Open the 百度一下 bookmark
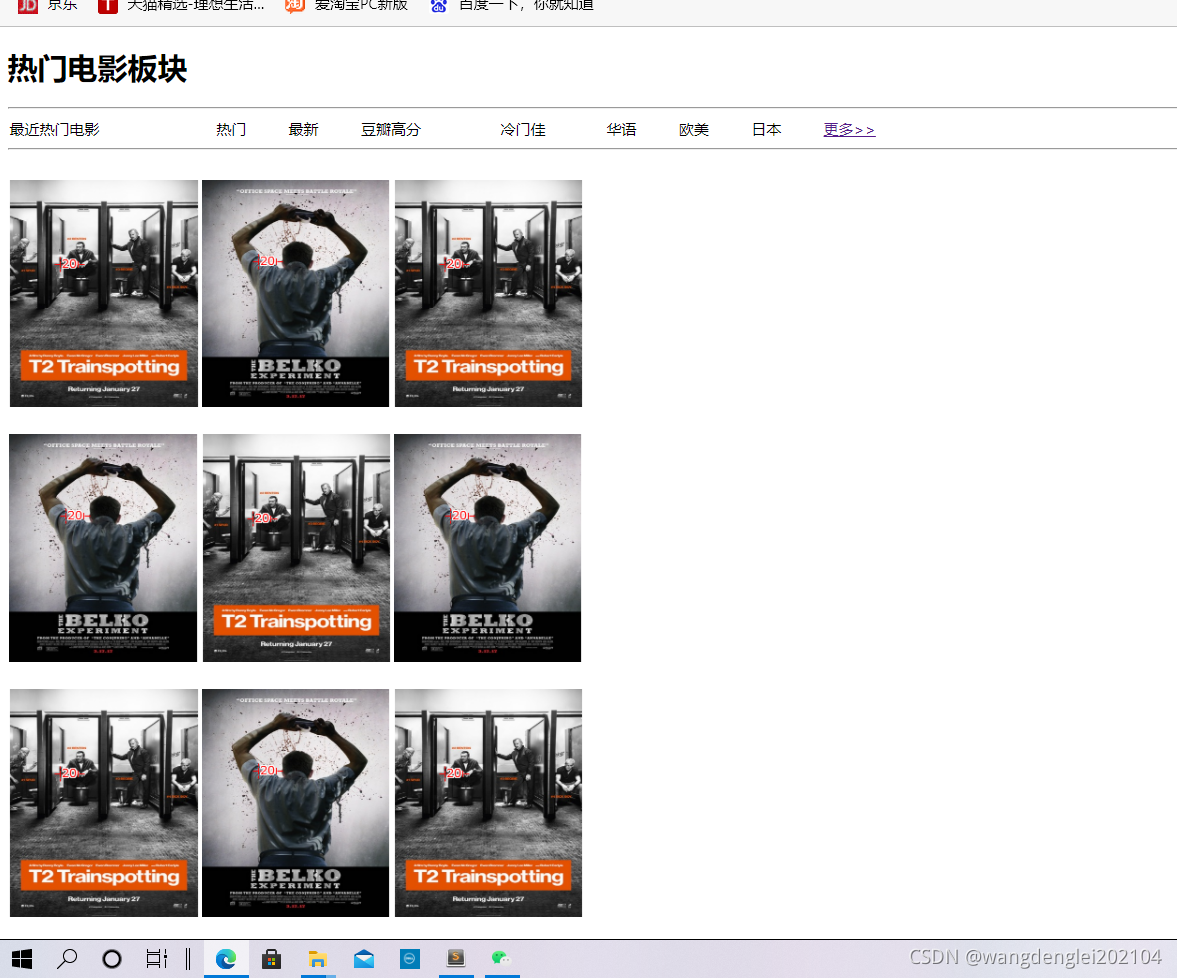This screenshot has width=1177, height=978. click(x=512, y=6)
